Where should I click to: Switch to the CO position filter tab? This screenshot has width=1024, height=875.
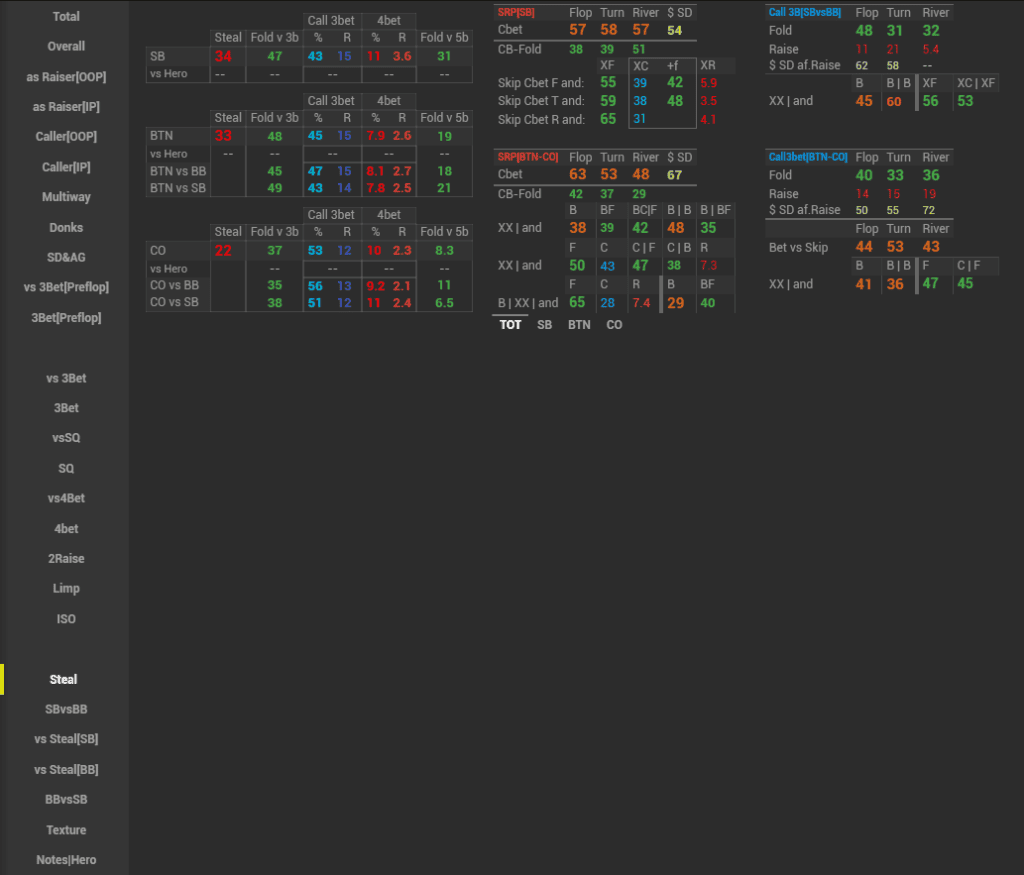click(x=614, y=325)
